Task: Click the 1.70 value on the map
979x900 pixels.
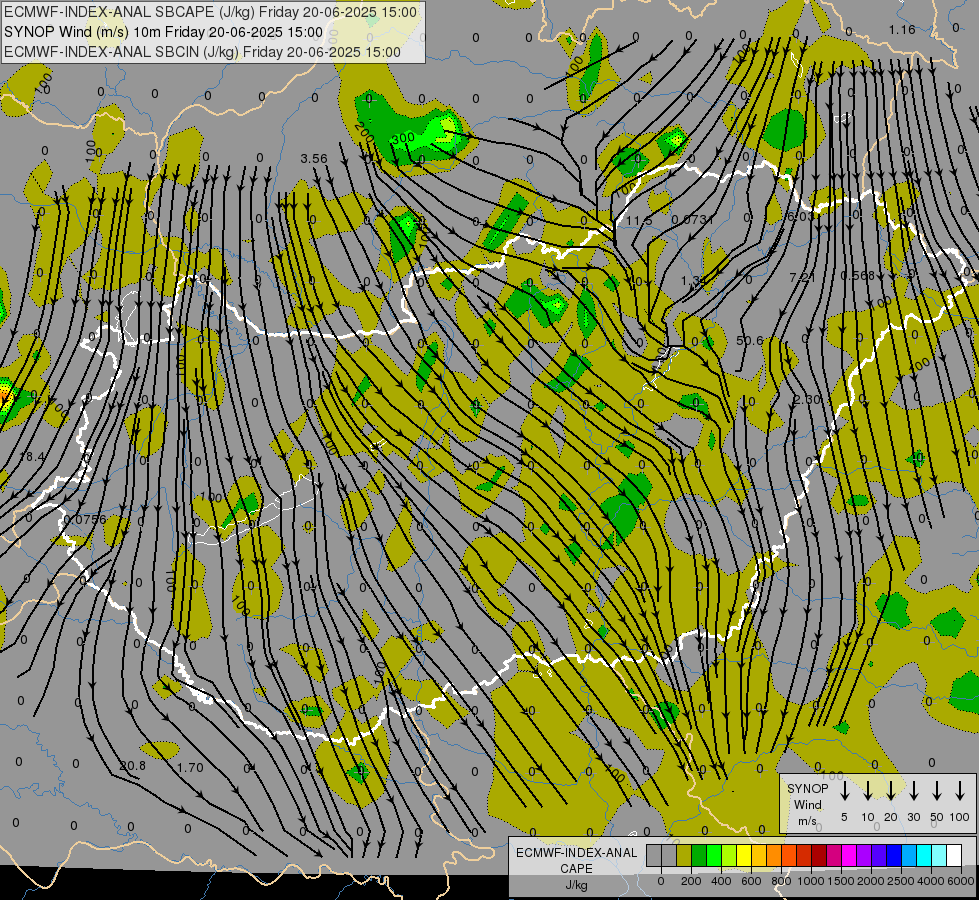Action: 190,768
